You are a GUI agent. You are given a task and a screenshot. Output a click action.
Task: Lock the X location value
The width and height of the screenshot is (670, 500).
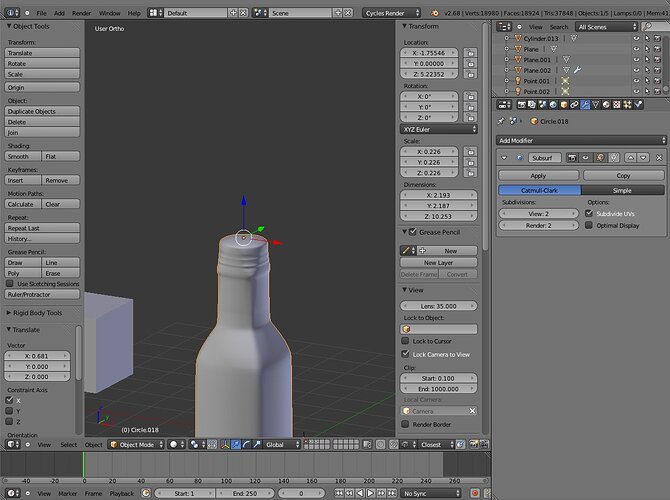click(x=470, y=53)
